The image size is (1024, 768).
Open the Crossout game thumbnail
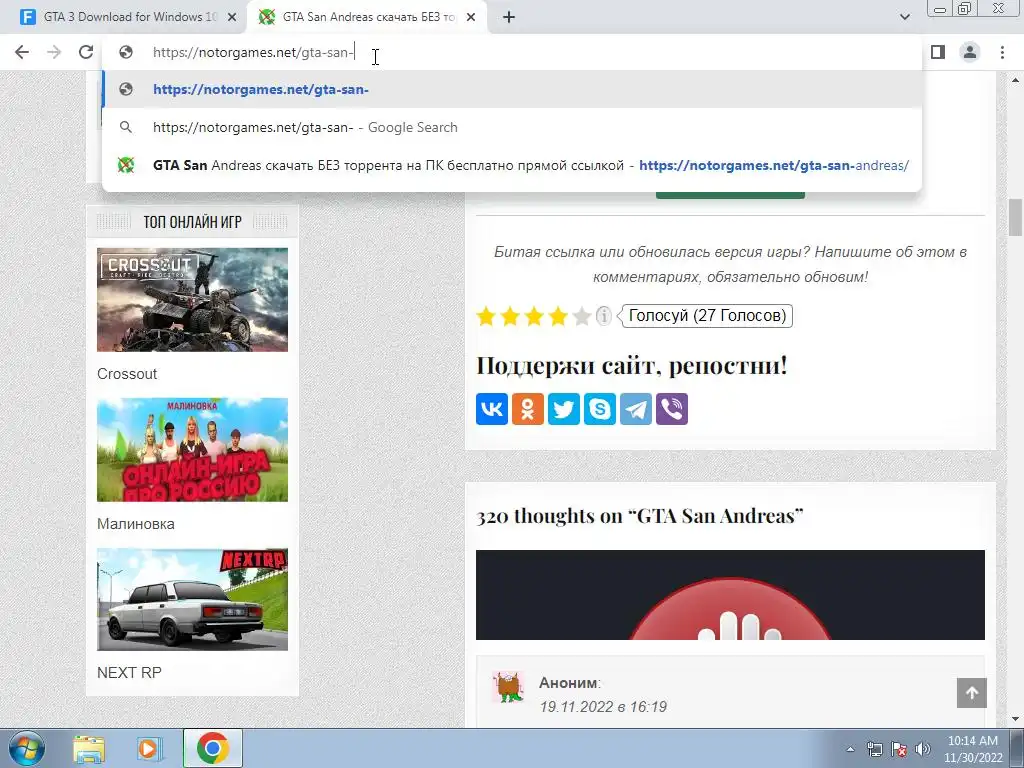192,300
